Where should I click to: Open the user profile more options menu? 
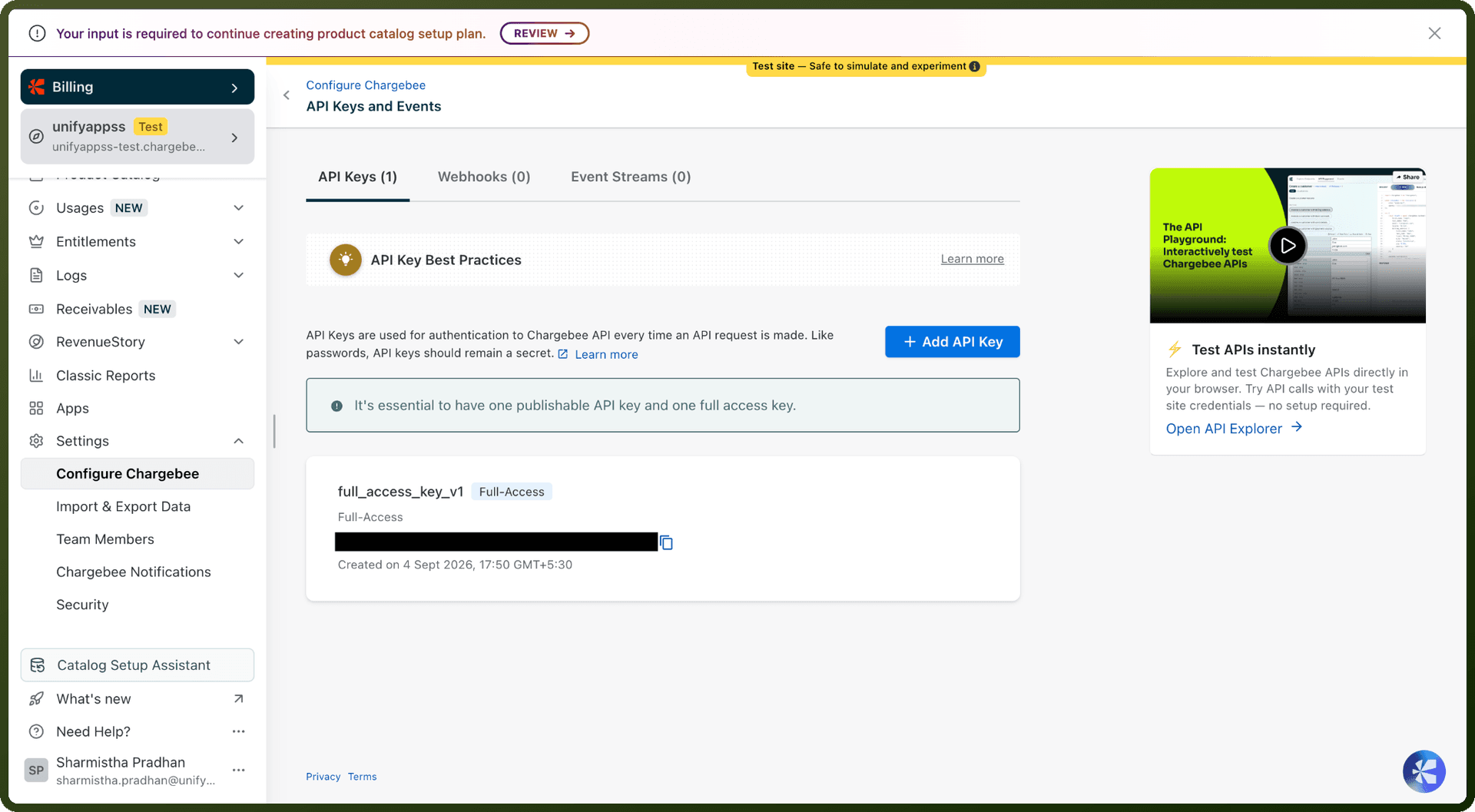[x=239, y=770]
